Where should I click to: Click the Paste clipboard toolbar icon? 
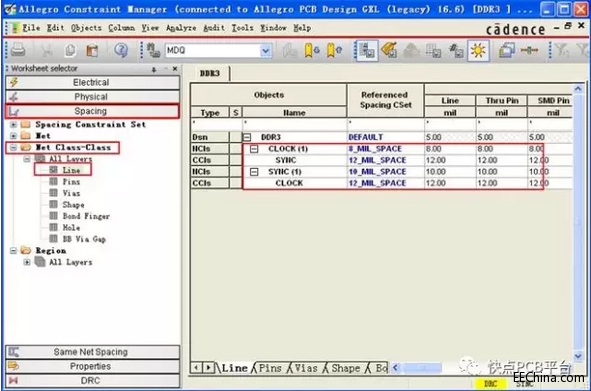92,50
